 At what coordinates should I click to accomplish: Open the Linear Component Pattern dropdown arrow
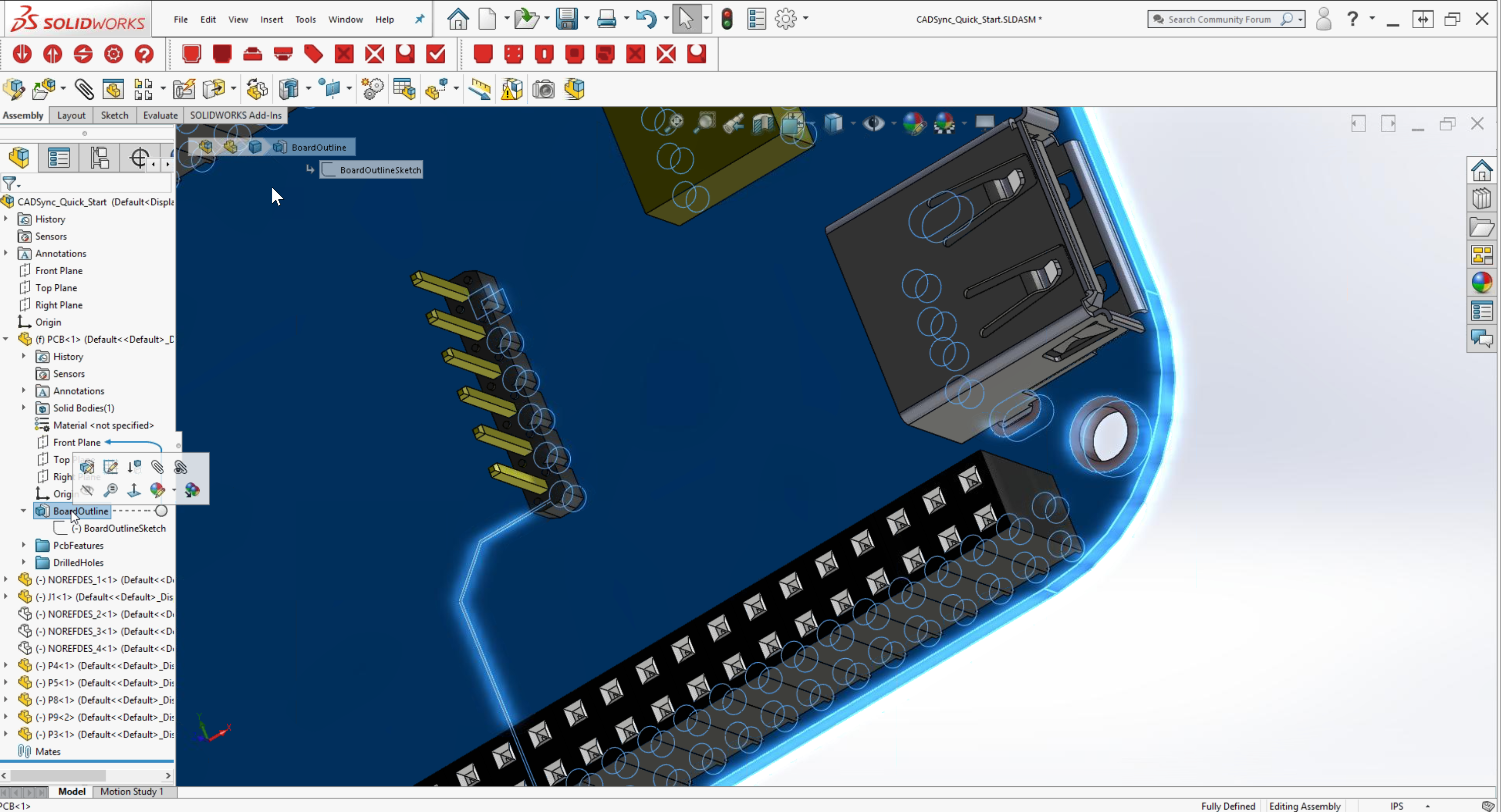point(163,90)
